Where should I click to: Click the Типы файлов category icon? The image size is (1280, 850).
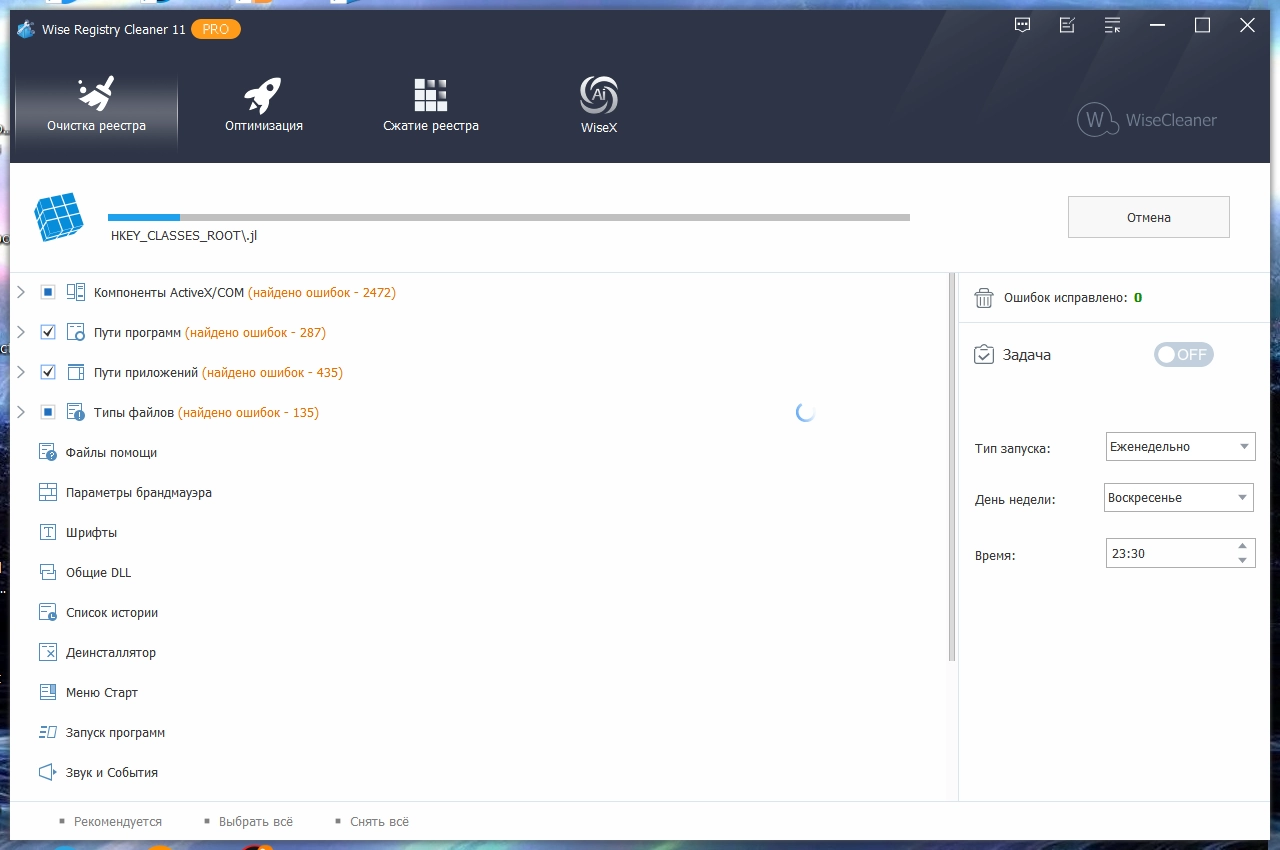tap(76, 413)
